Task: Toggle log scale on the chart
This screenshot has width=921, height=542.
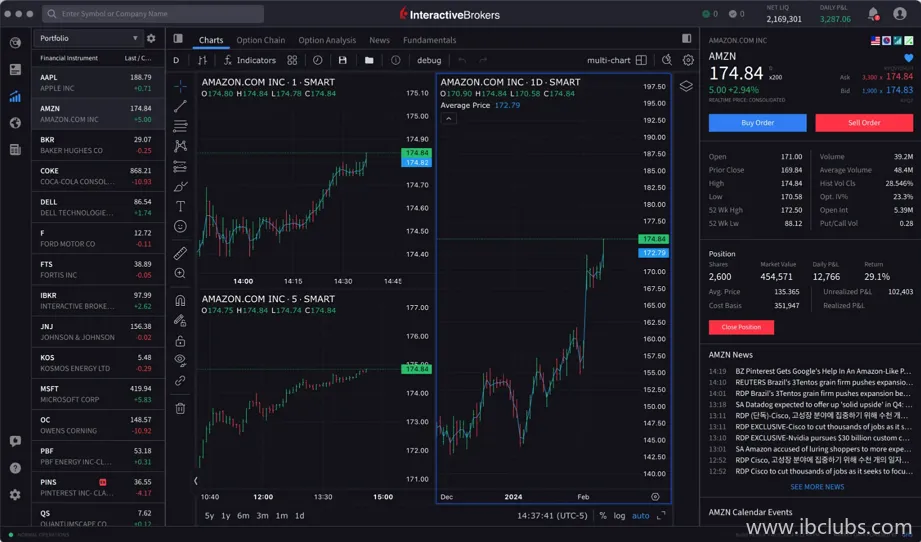Action: click(620, 516)
